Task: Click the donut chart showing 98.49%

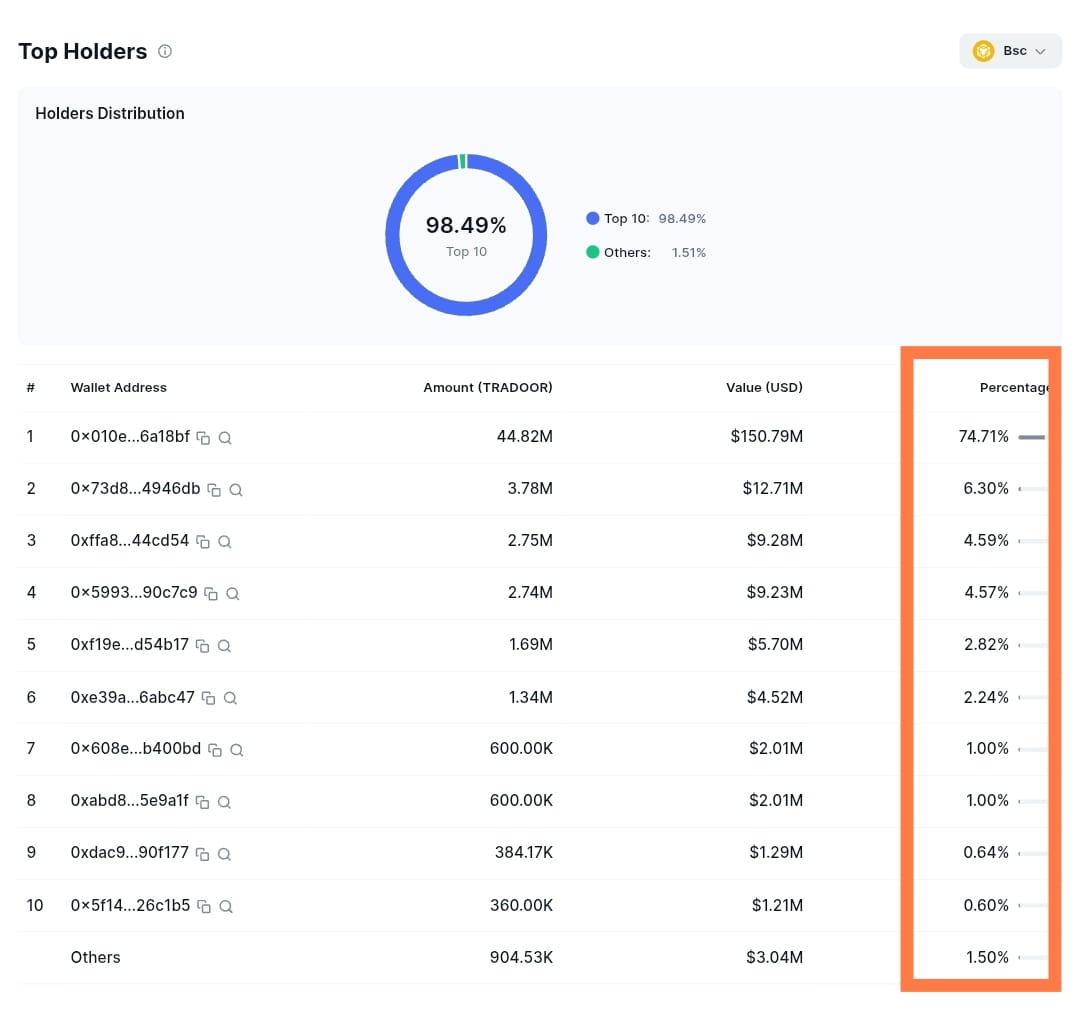Action: click(x=466, y=235)
